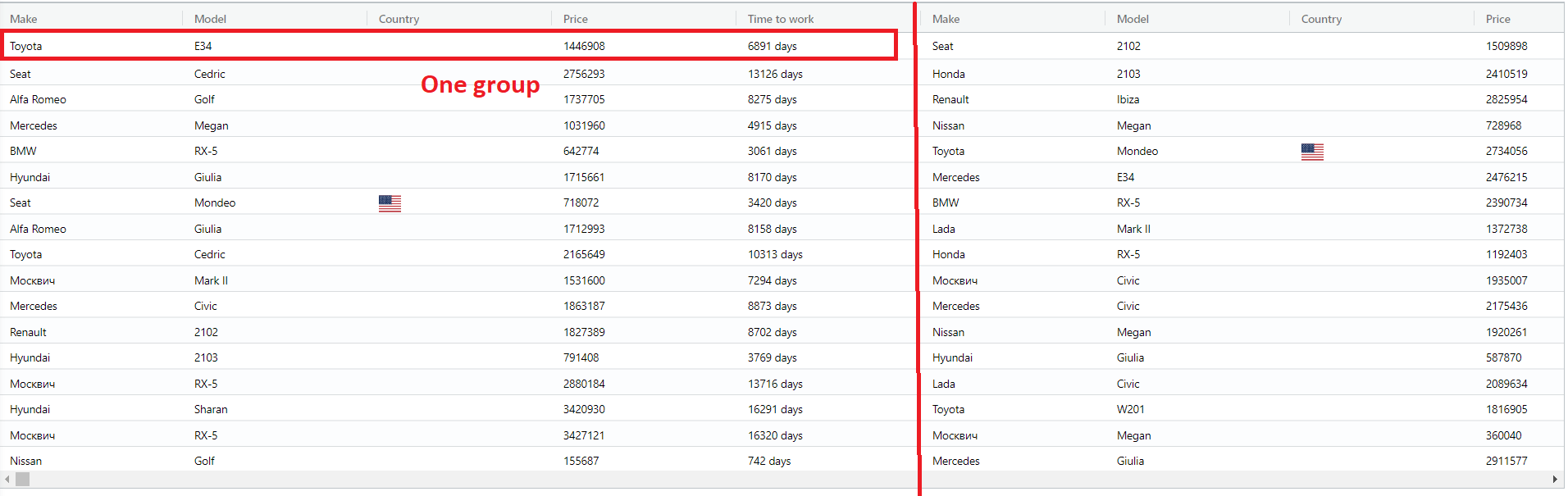Click price cell 1920261
The image size is (1568, 496).
pos(1506,332)
